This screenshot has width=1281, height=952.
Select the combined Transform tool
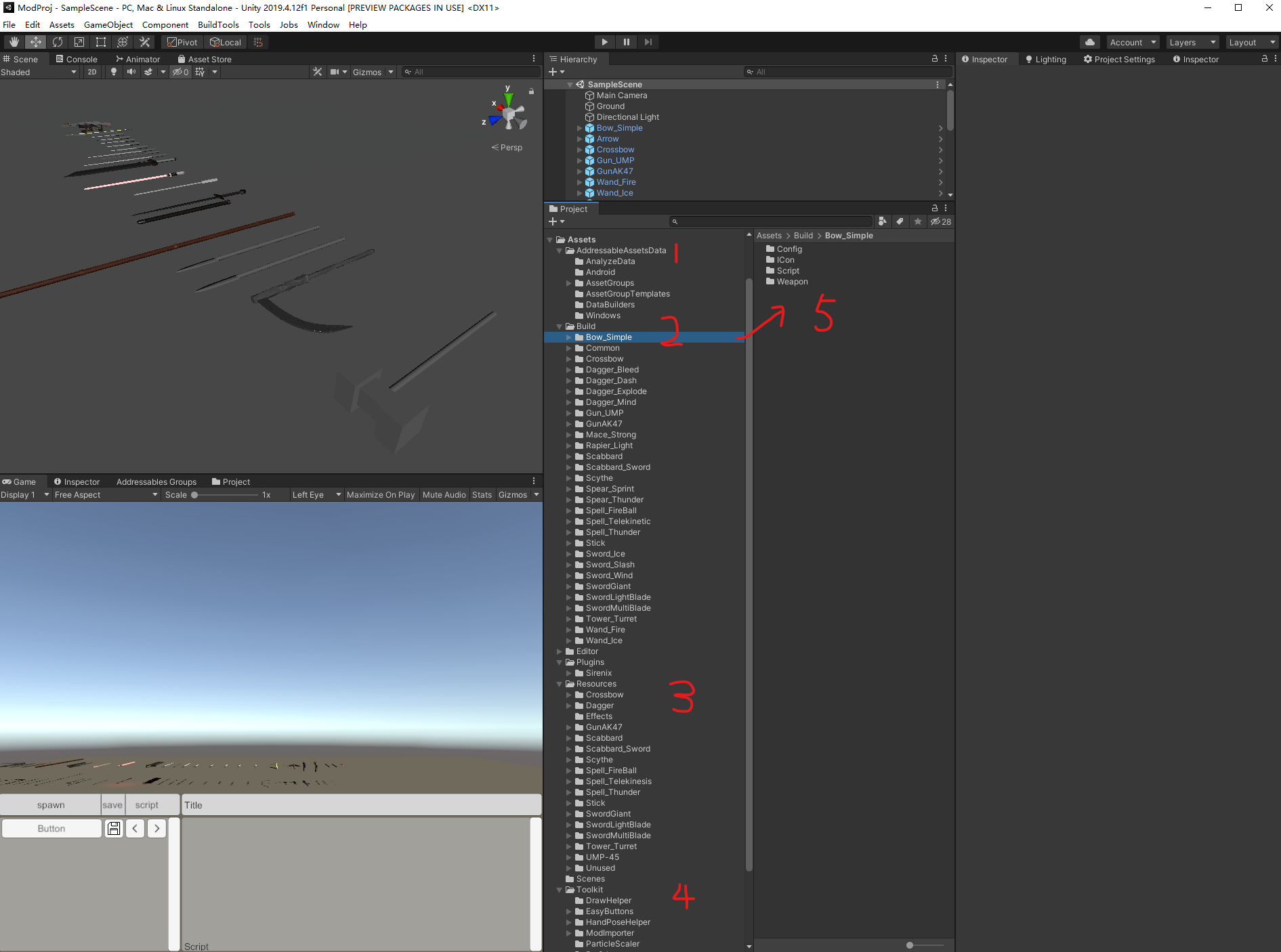tap(122, 42)
